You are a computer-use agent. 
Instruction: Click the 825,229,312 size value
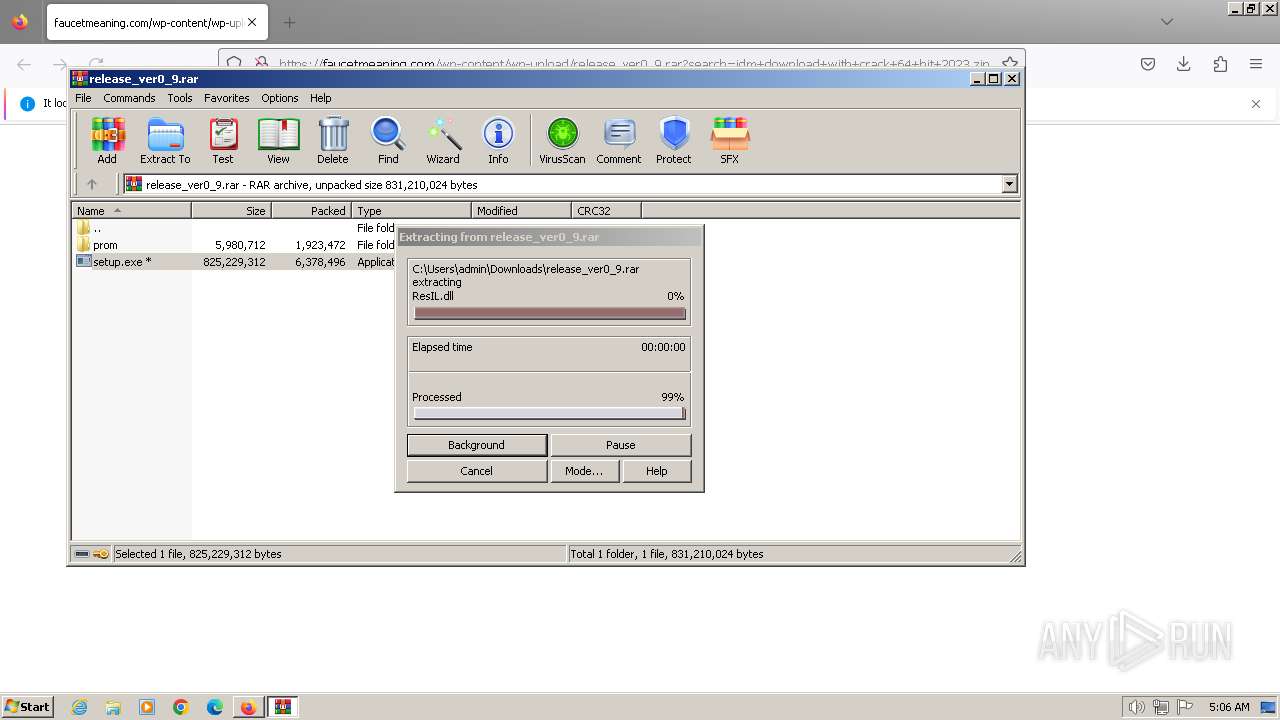[234, 262]
